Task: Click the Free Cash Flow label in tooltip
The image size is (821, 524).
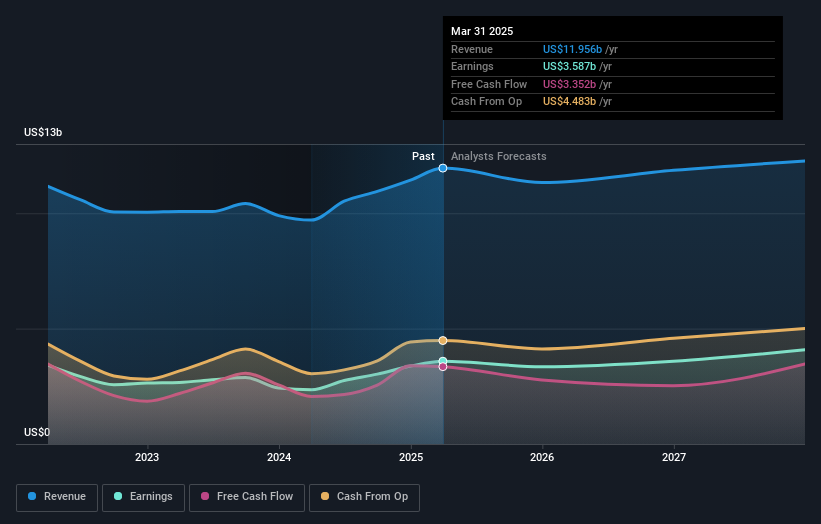Action: tap(489, 84)
